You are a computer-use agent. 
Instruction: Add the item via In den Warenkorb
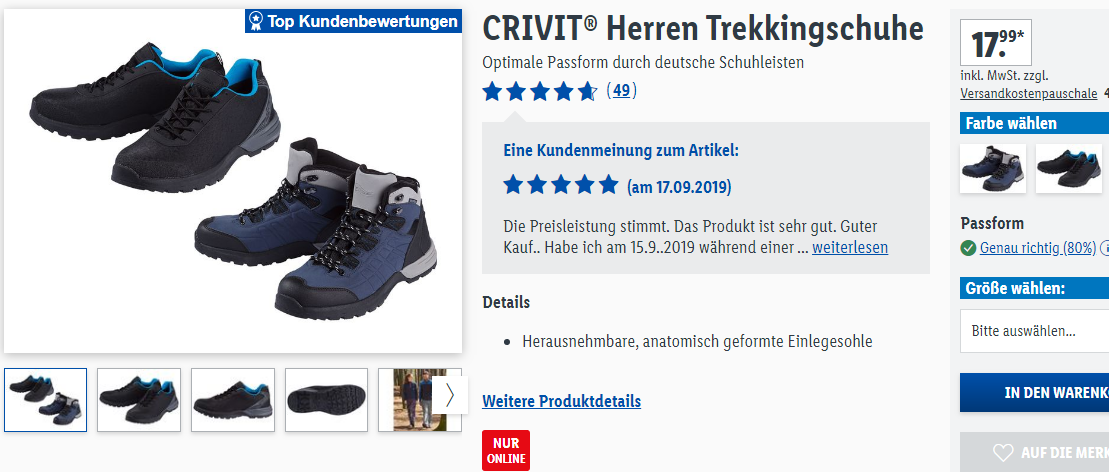tap(1034, 393)
